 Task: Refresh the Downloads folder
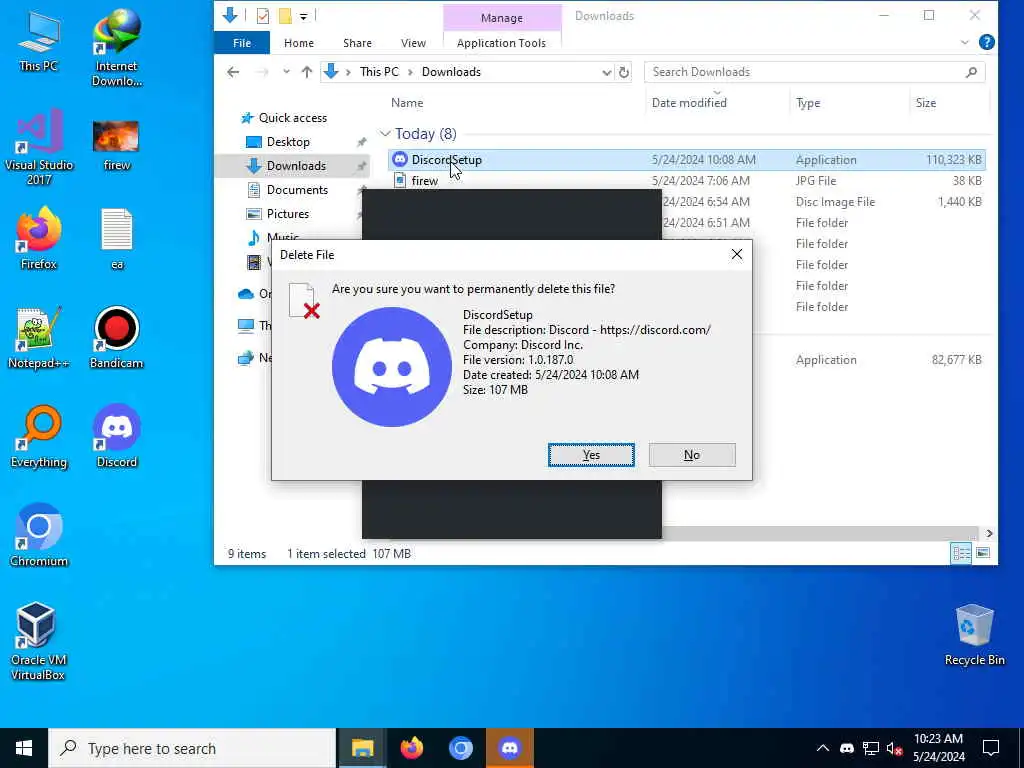coord(624,72)
